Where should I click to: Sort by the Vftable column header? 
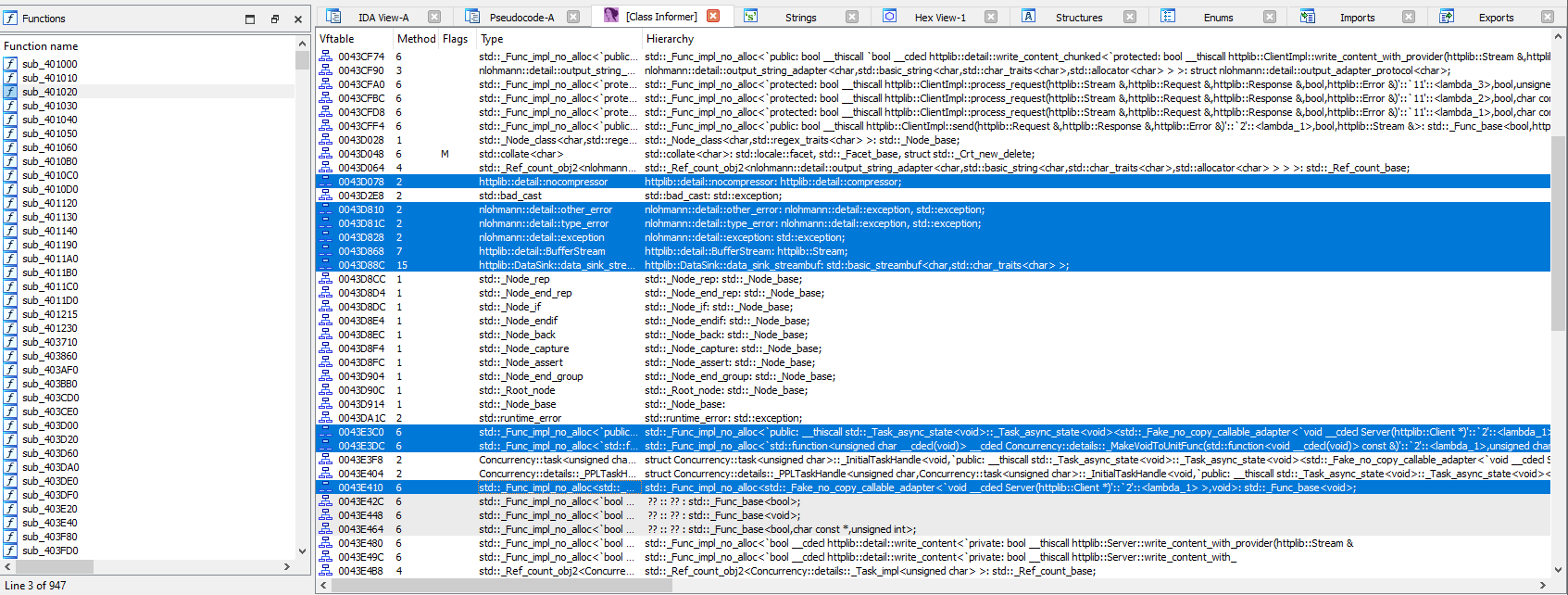tap(337, 39)
